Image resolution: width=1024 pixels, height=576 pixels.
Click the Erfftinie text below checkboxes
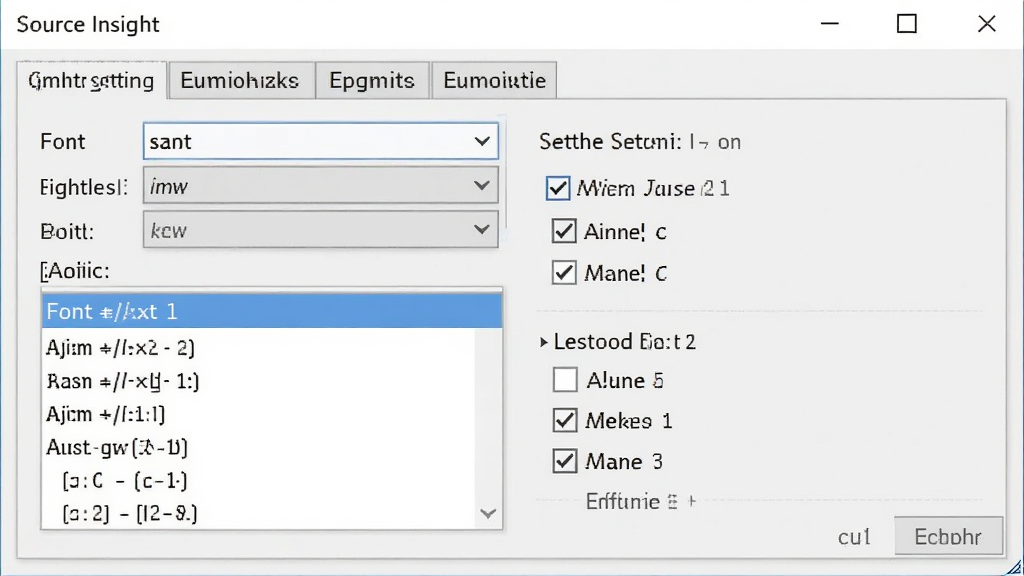click(x=622, y=502)
